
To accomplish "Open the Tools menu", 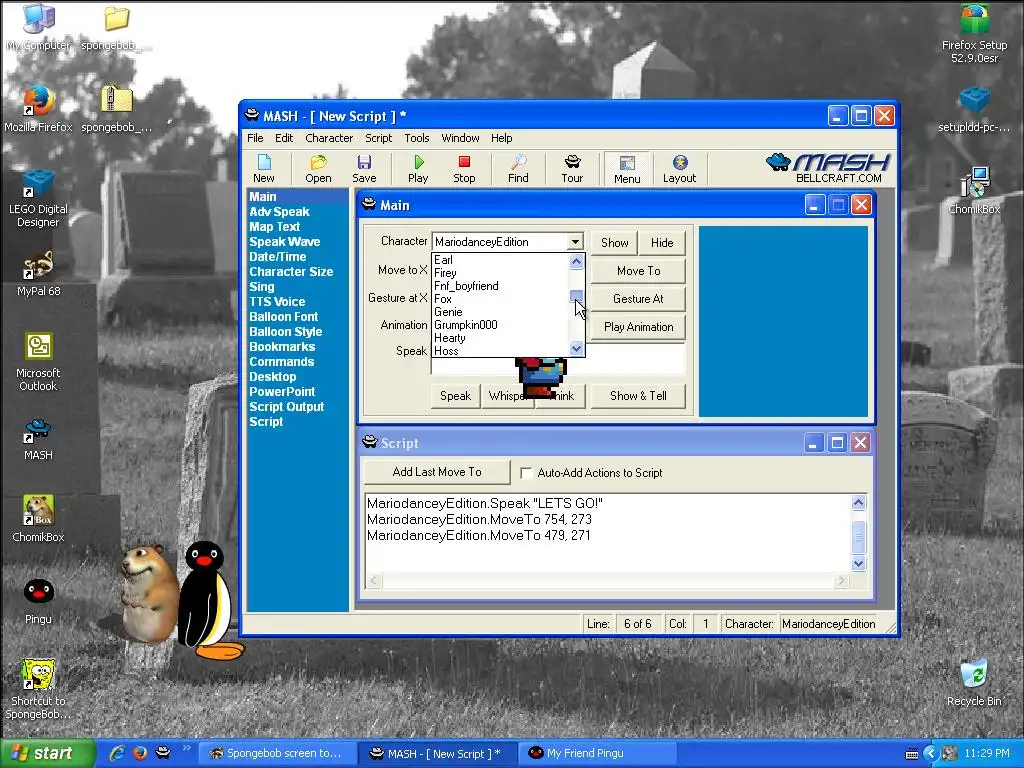I will [x=417, y=138].
